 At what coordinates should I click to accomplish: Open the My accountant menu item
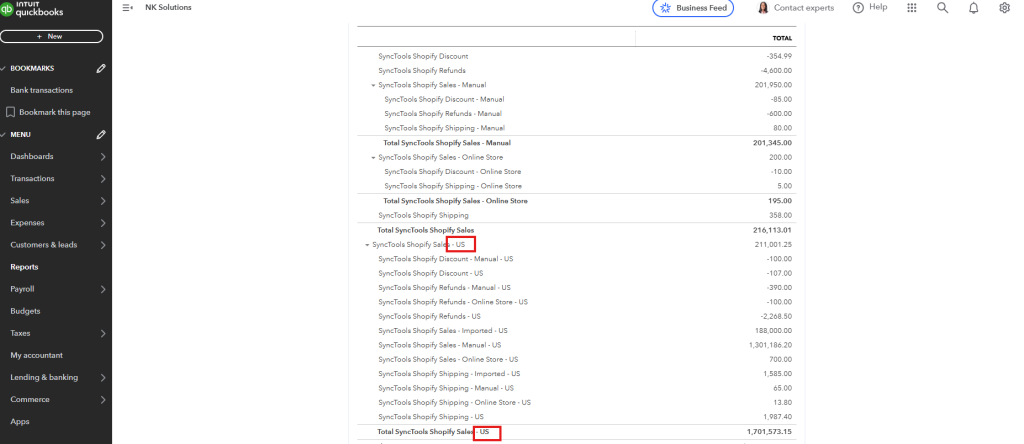pyautogui.click(x=37, y=355)
